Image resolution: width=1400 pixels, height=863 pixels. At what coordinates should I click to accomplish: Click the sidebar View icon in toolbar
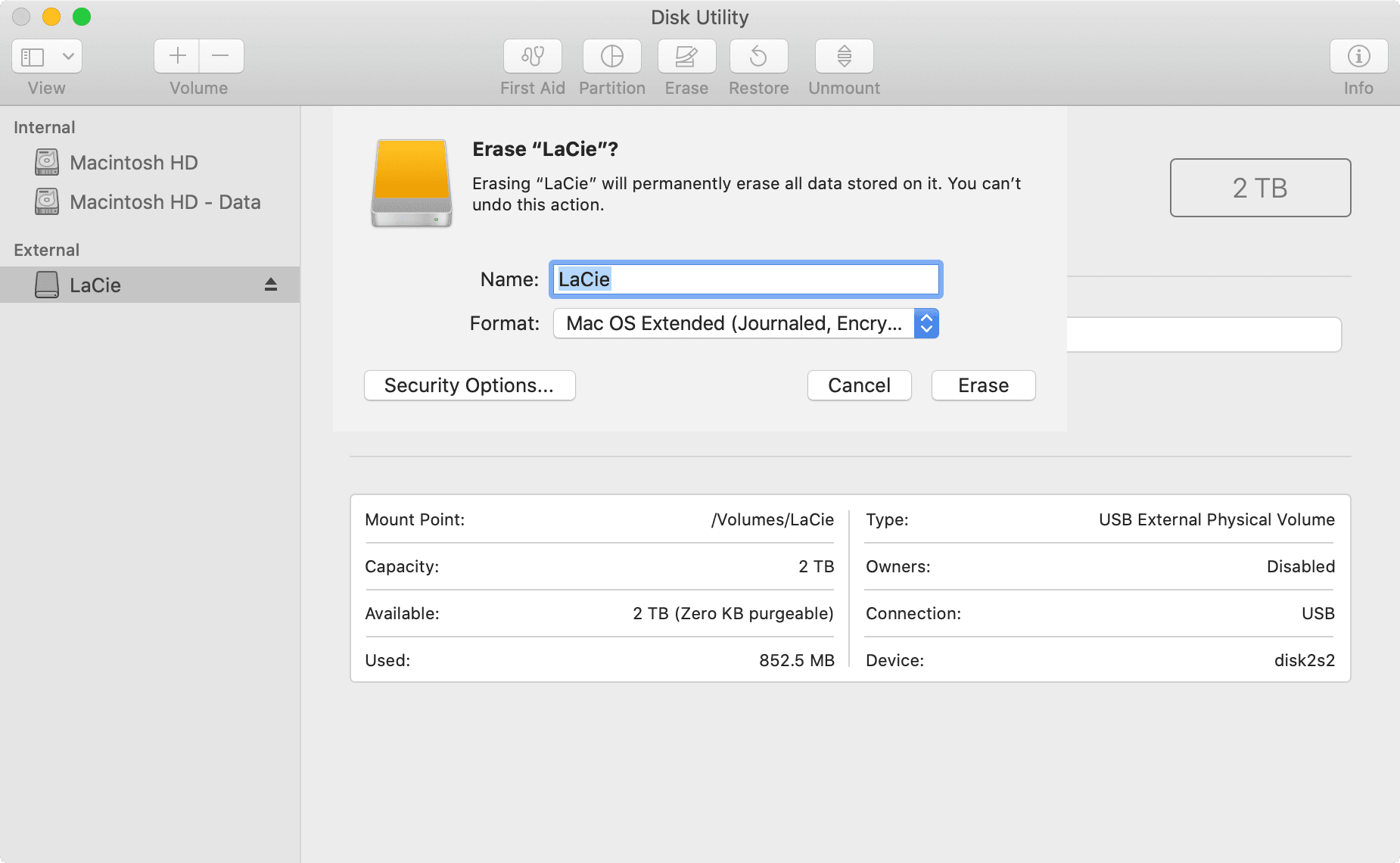click(x=33, y=57)
